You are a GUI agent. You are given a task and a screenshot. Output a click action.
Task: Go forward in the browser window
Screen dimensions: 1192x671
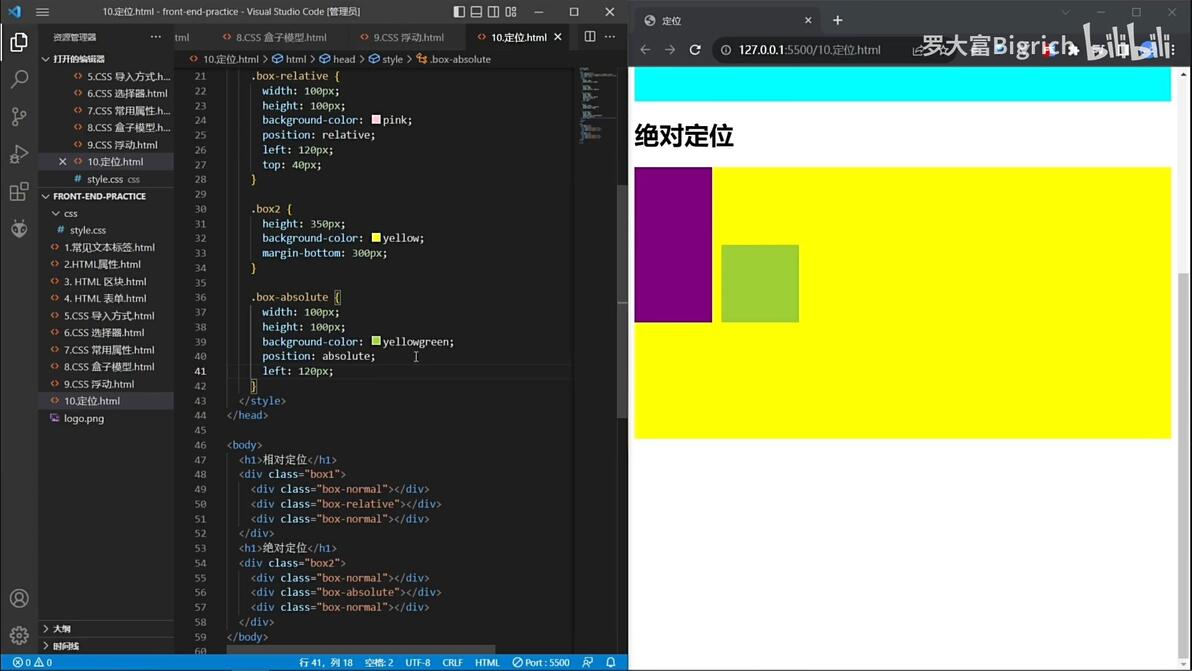coord(670,49)
